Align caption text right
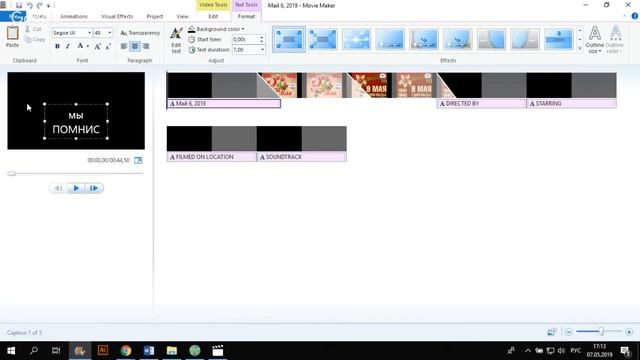 click(x=146, y=46)
